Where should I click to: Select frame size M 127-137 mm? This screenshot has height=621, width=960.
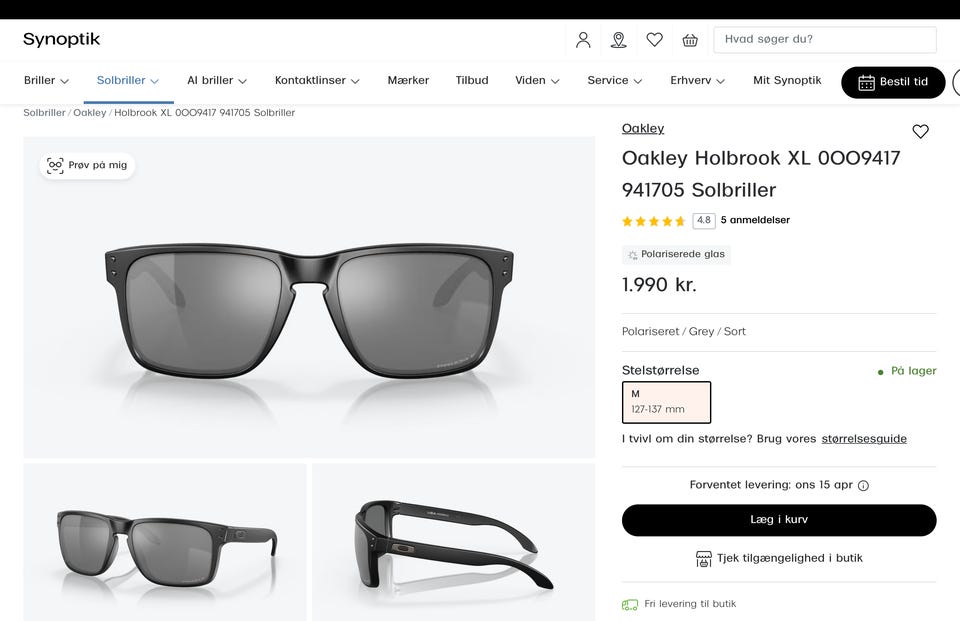(666, 402)
